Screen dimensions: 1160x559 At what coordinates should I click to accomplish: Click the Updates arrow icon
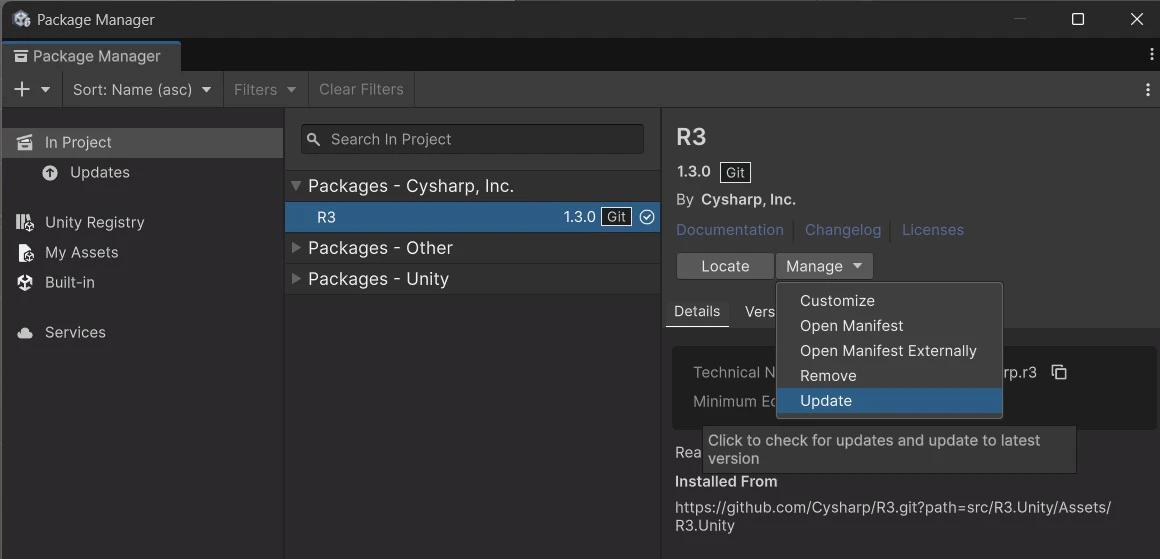pyautogui.click(x=50, y=173)
